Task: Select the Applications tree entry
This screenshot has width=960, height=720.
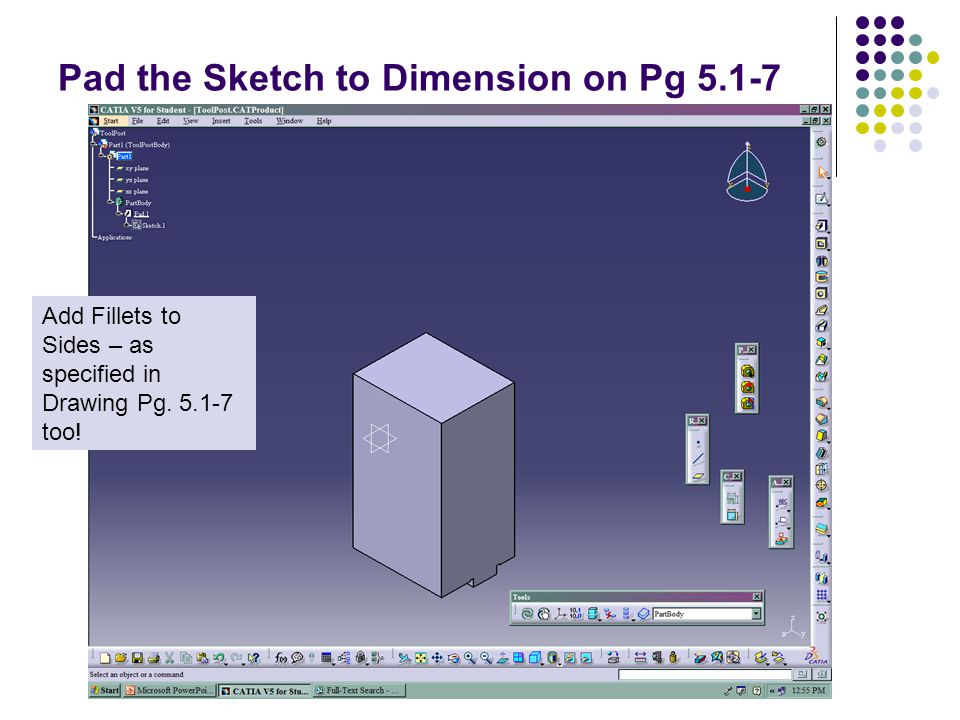Action: (114, 238)
